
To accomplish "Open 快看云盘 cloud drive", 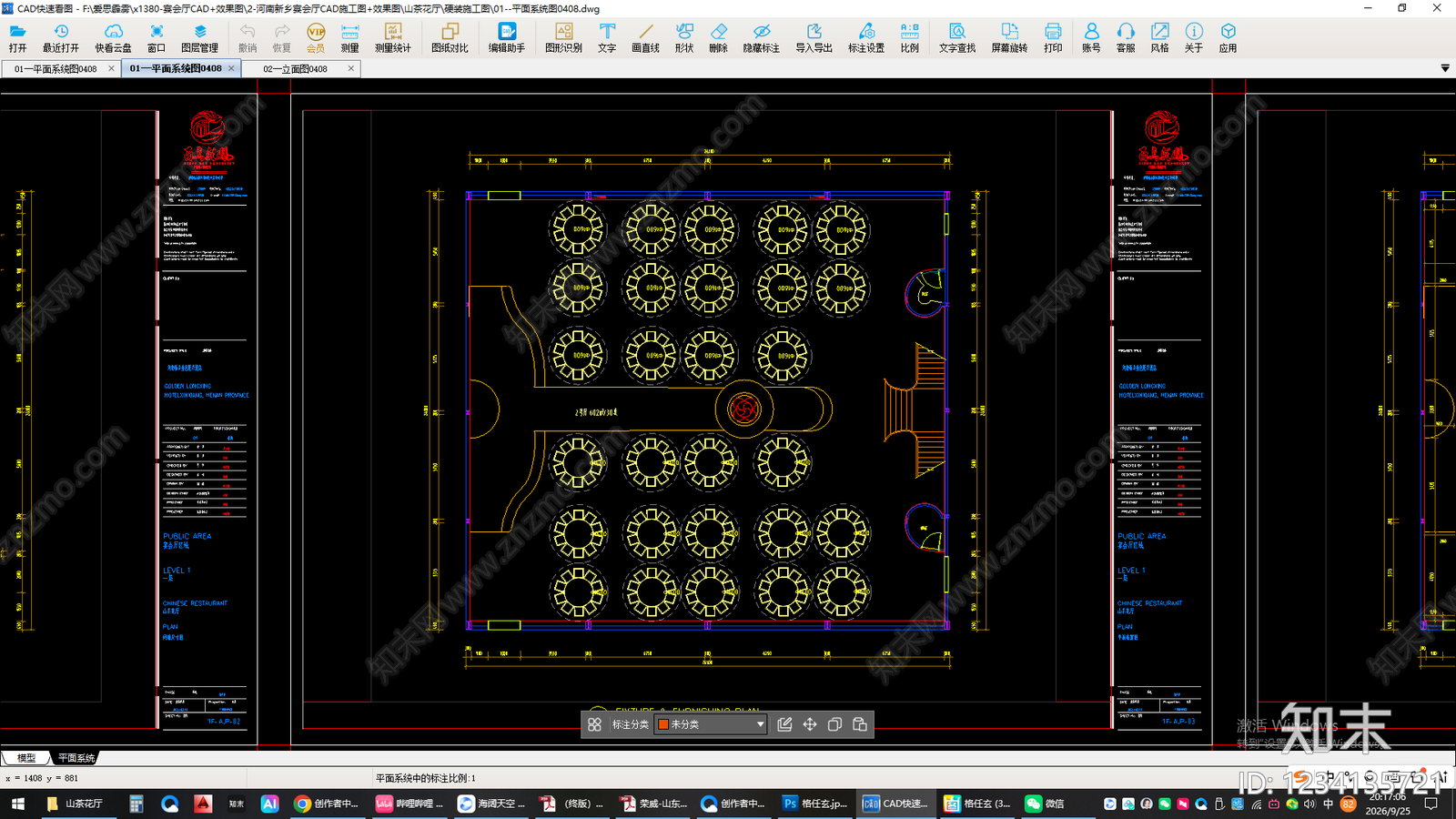I will coord(114,38).
